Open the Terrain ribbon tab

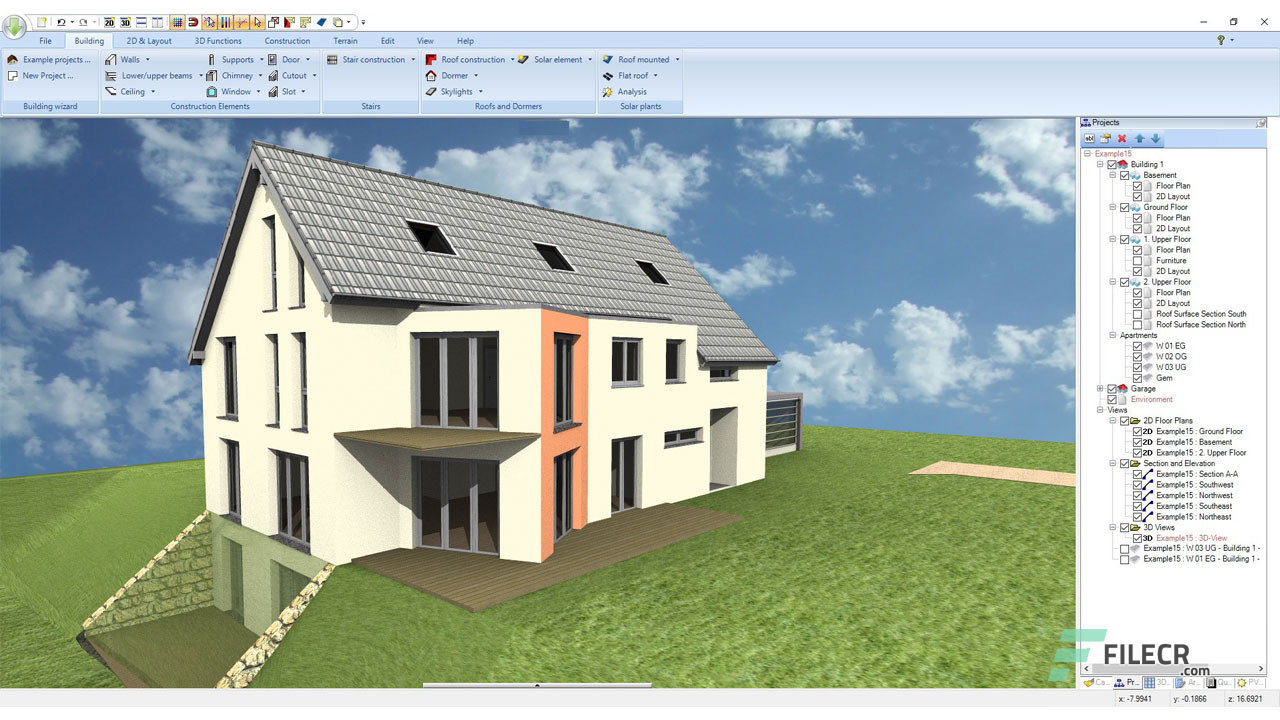pyautogui.click(x=345, y=41)
